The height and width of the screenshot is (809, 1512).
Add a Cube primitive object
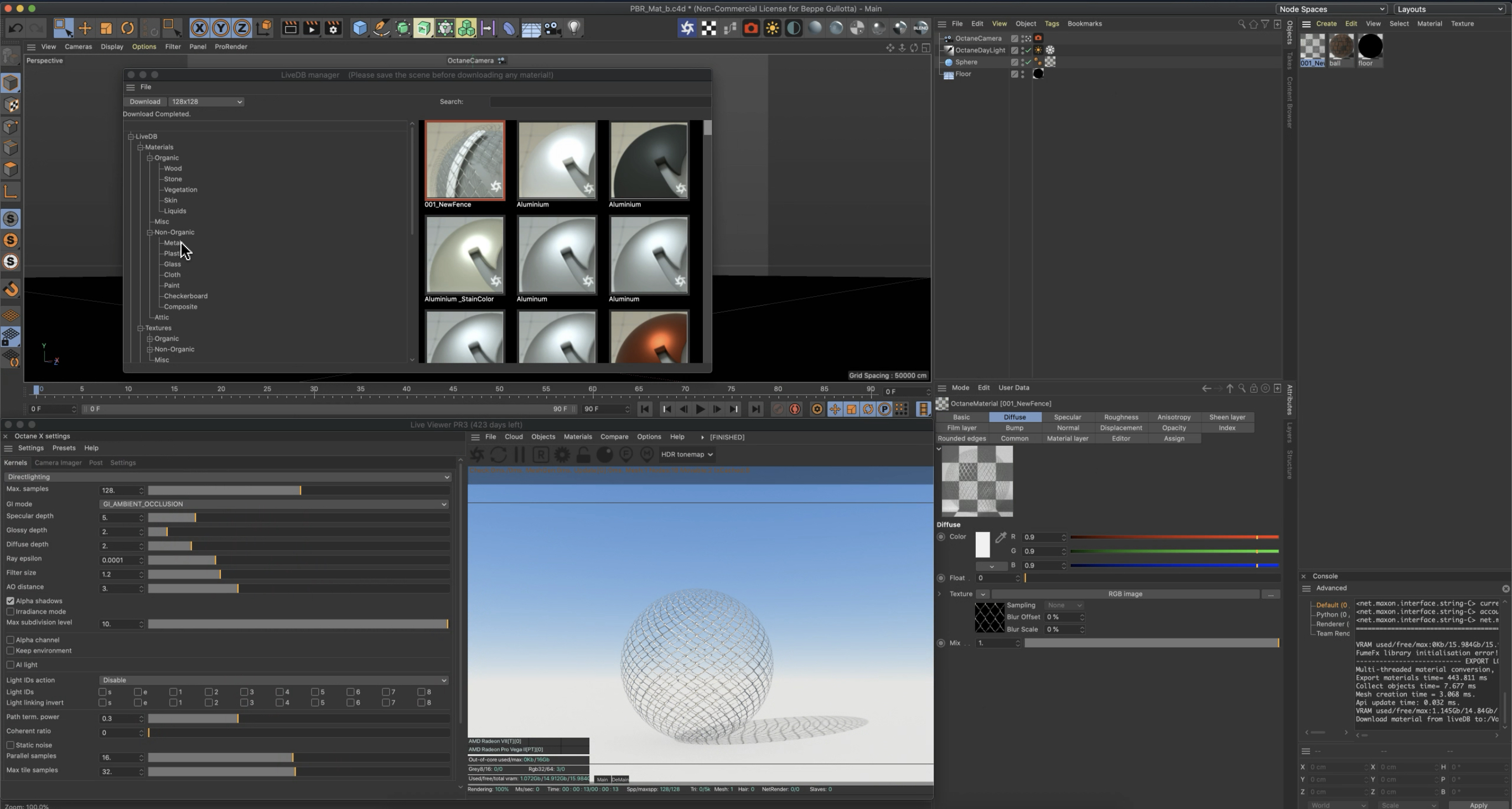[359, 28]
